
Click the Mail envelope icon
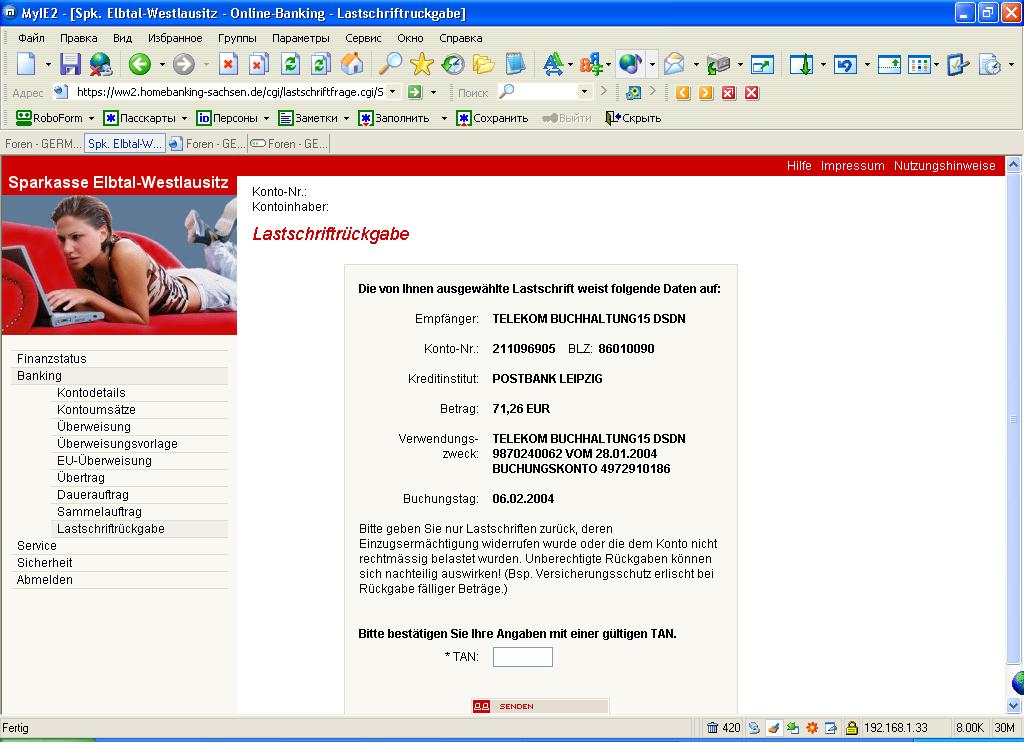[674, 64]
